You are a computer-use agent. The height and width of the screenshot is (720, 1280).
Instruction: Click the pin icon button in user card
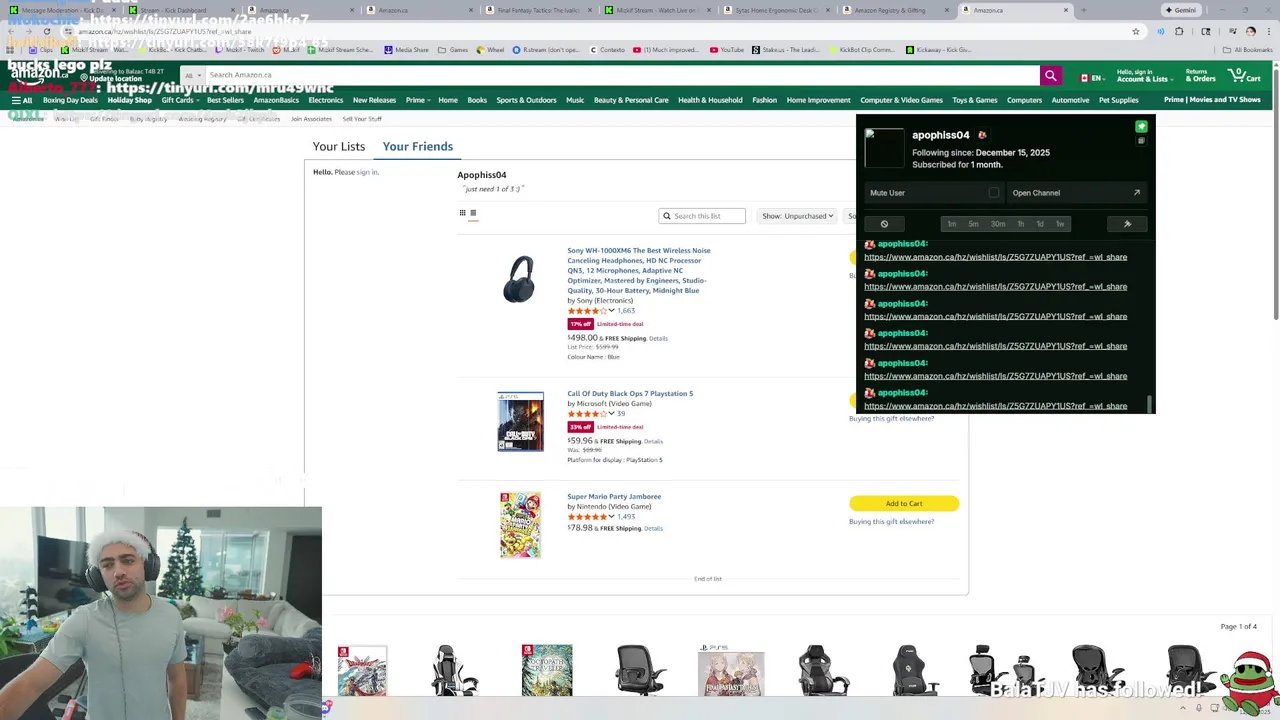tap(1127, 224)
